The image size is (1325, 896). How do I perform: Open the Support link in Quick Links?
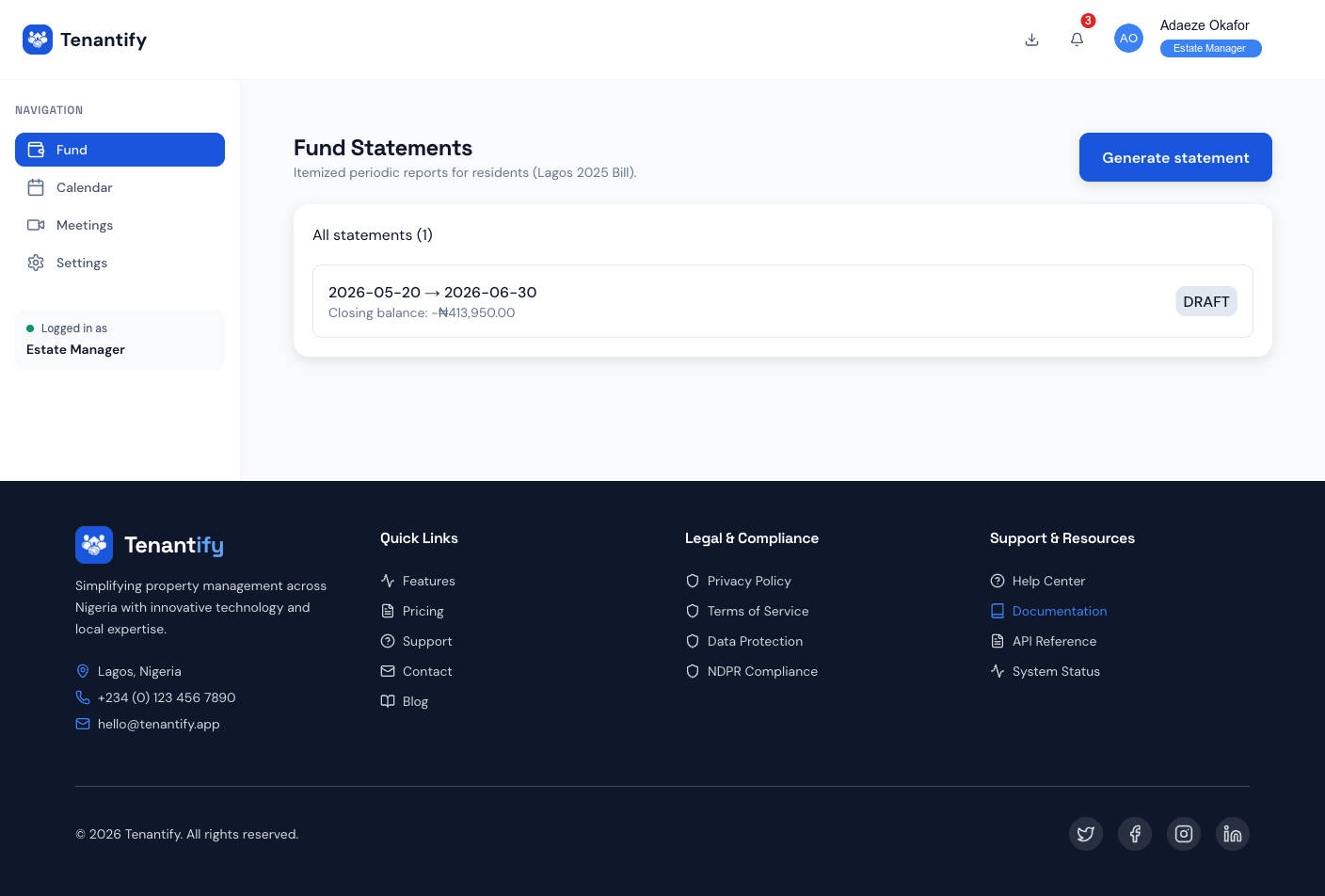[427, 641]
